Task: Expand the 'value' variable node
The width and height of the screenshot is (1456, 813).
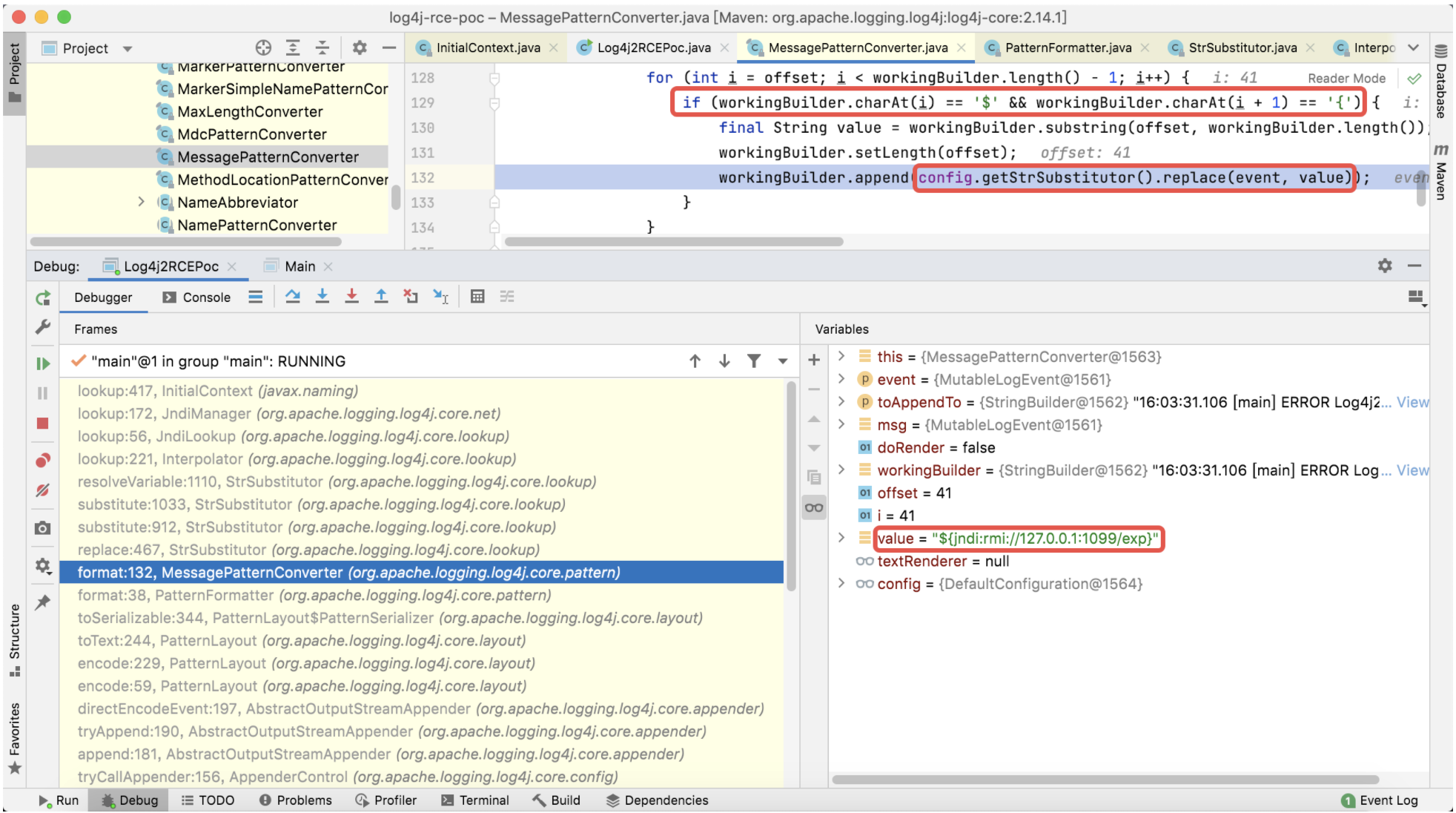Action: [x=841, y=538]
